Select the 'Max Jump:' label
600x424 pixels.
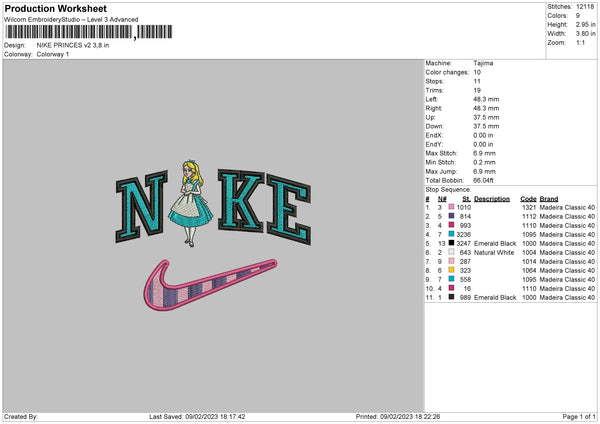[x=441, y=171]
